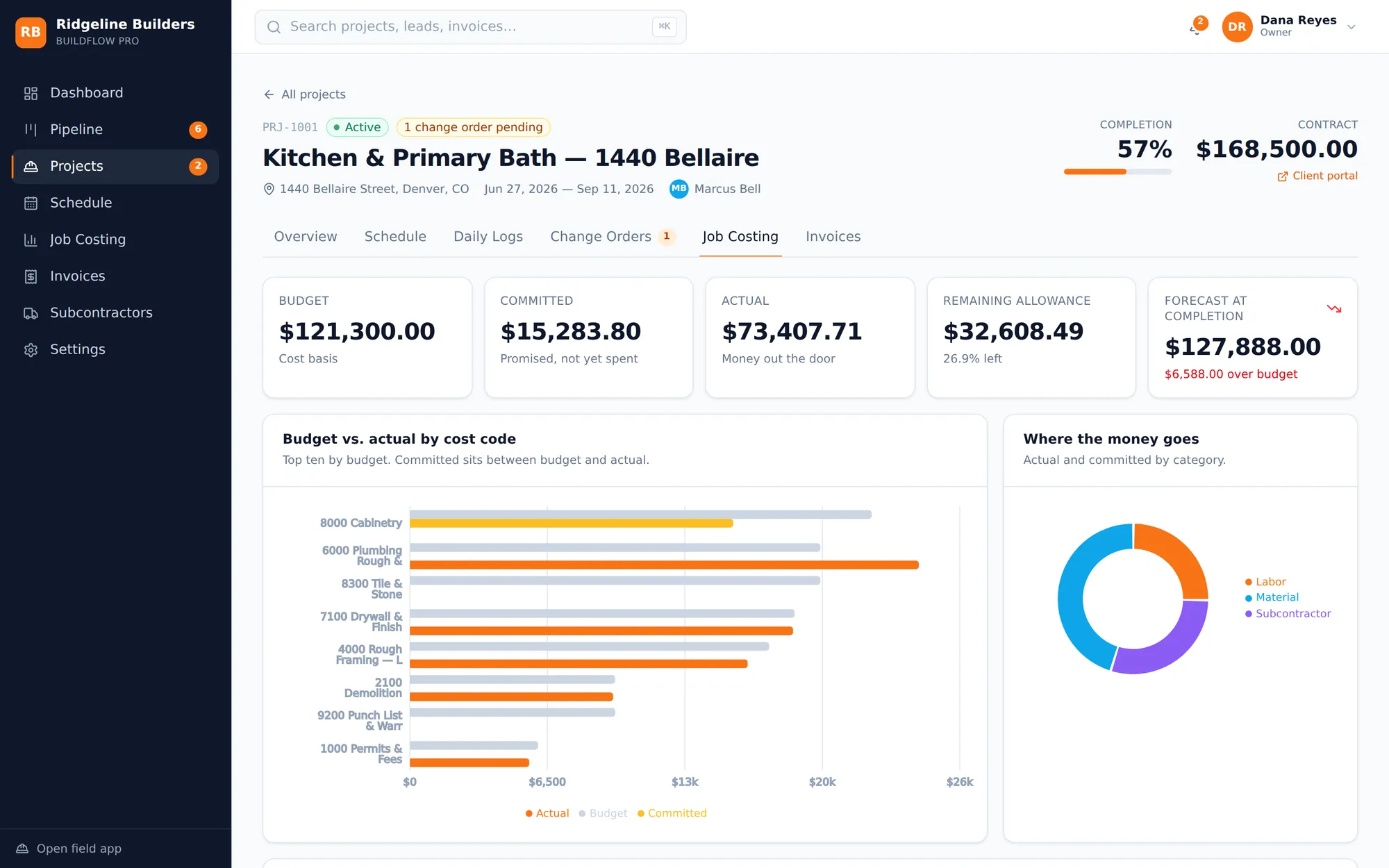Open the Change Orders tab
Image resolution: width=1389 pixels, height=868 pixels.
[x=613, y=237]
